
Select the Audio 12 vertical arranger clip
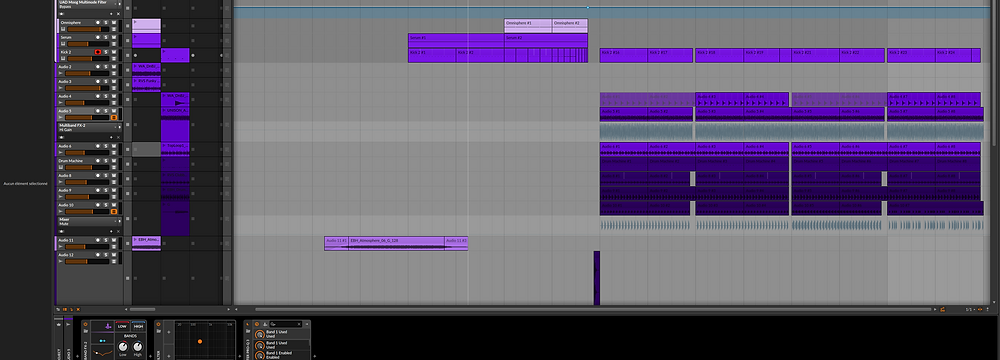pyautogui.click(x=597, y=278)
